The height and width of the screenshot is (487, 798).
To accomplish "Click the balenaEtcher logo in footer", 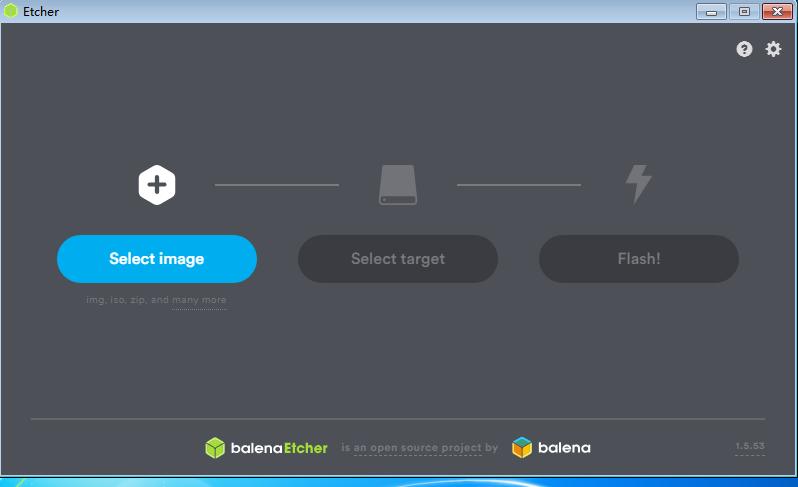I will 266,448.
